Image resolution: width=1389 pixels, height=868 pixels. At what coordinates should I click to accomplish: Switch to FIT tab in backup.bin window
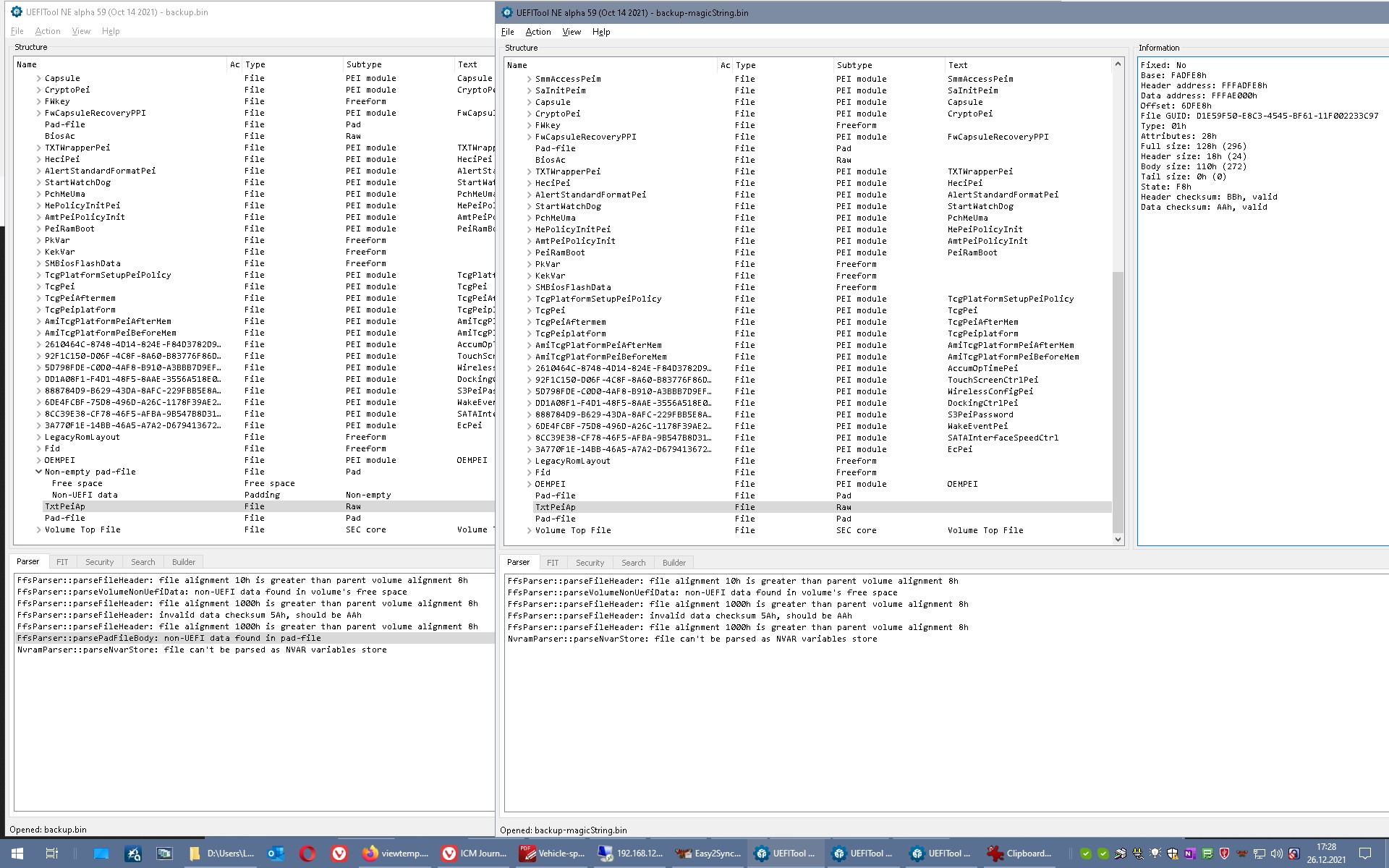(x=62, y=562)
